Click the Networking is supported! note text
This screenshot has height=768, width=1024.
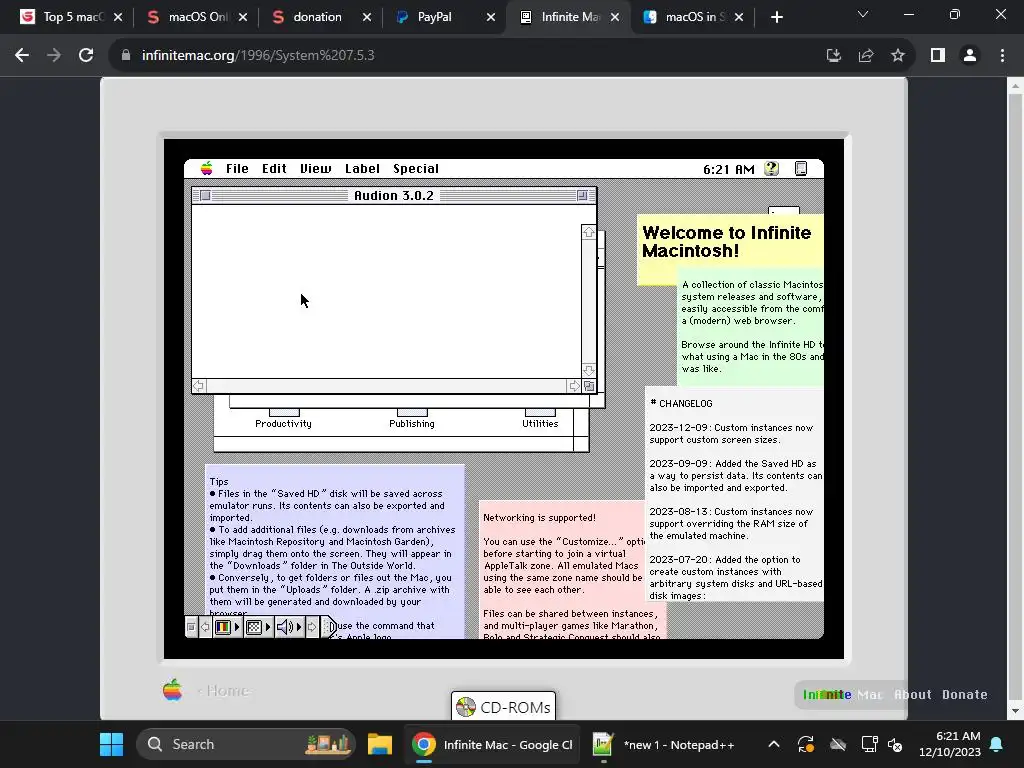539,517
